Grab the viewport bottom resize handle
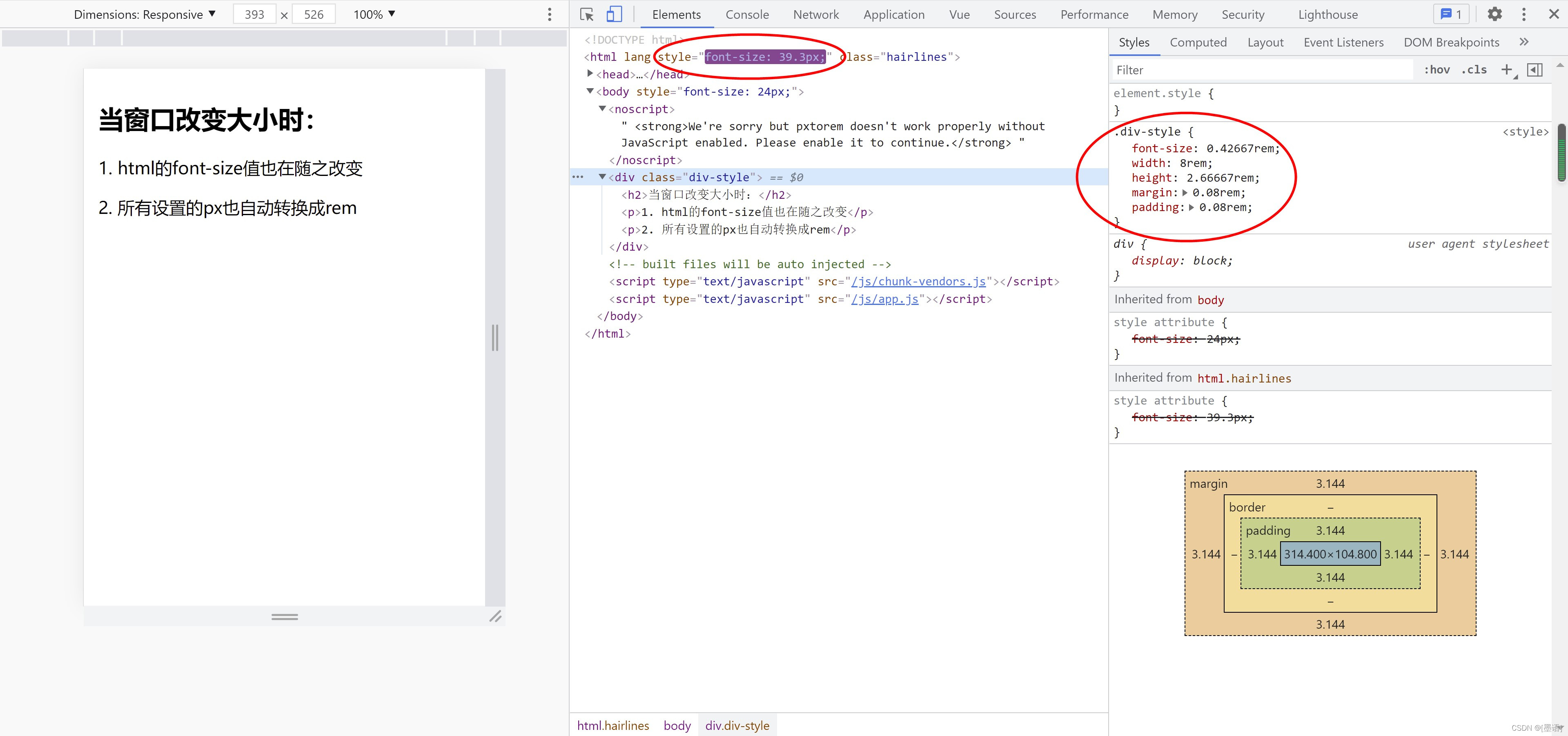Viewport: 1568px width, 736px height. pos(285,616)
